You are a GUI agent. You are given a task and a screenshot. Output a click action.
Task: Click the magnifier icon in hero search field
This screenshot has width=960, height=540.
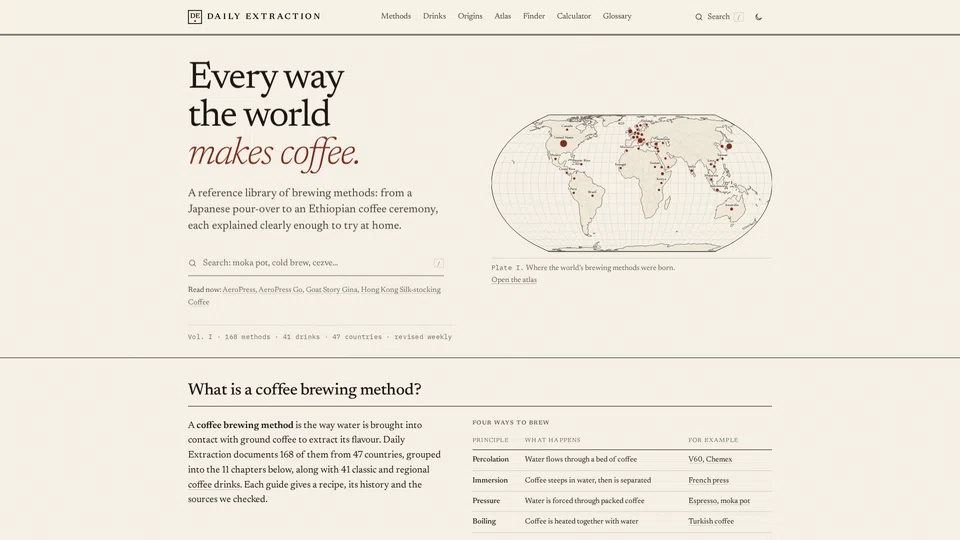click(192, 263)
